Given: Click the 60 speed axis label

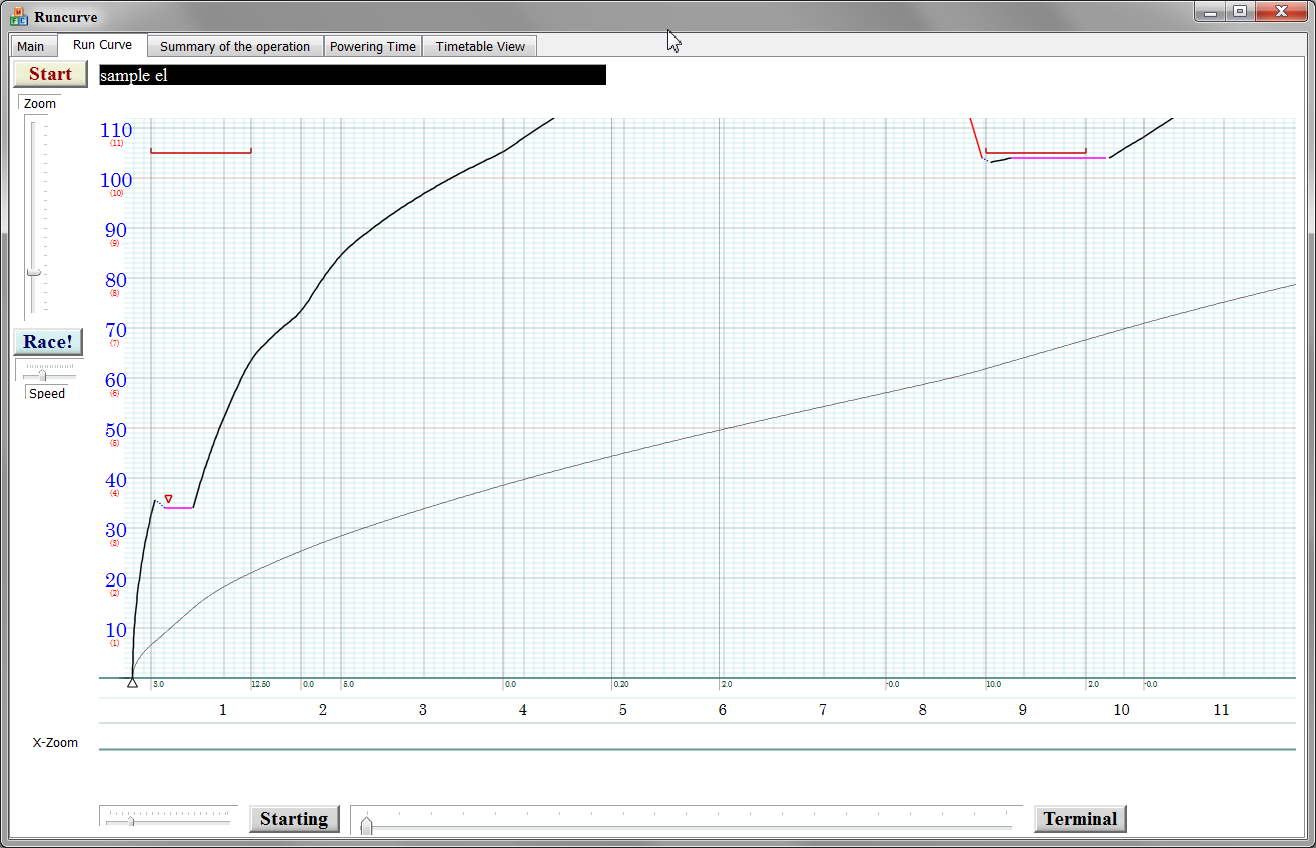Looking at the screenshot, I should (117, 380).
